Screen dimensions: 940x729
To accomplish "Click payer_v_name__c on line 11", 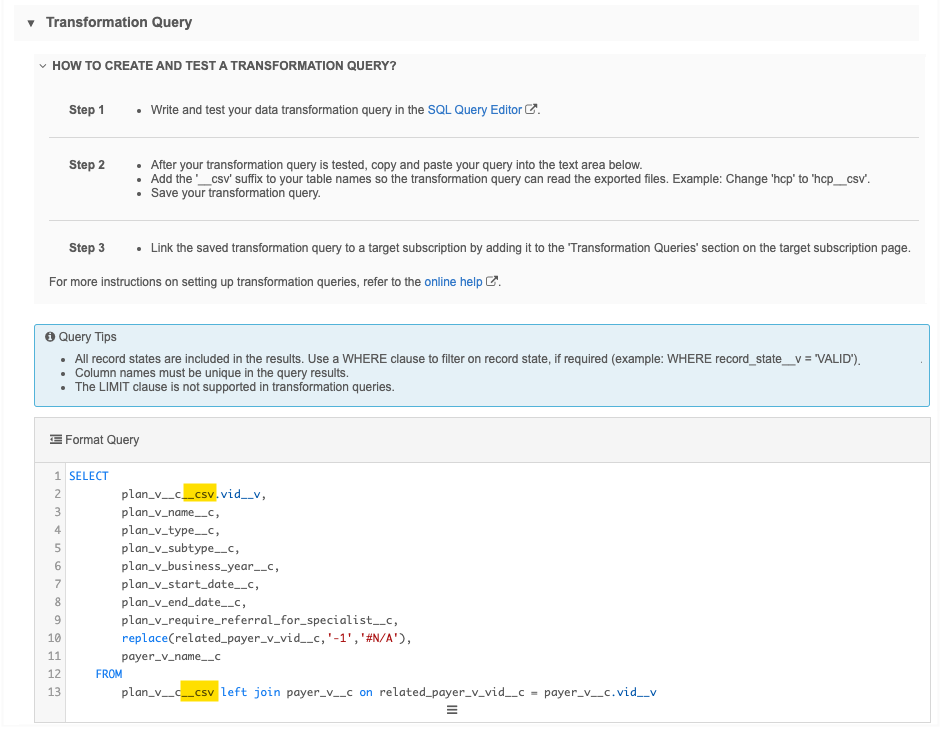I will [171, 656].
